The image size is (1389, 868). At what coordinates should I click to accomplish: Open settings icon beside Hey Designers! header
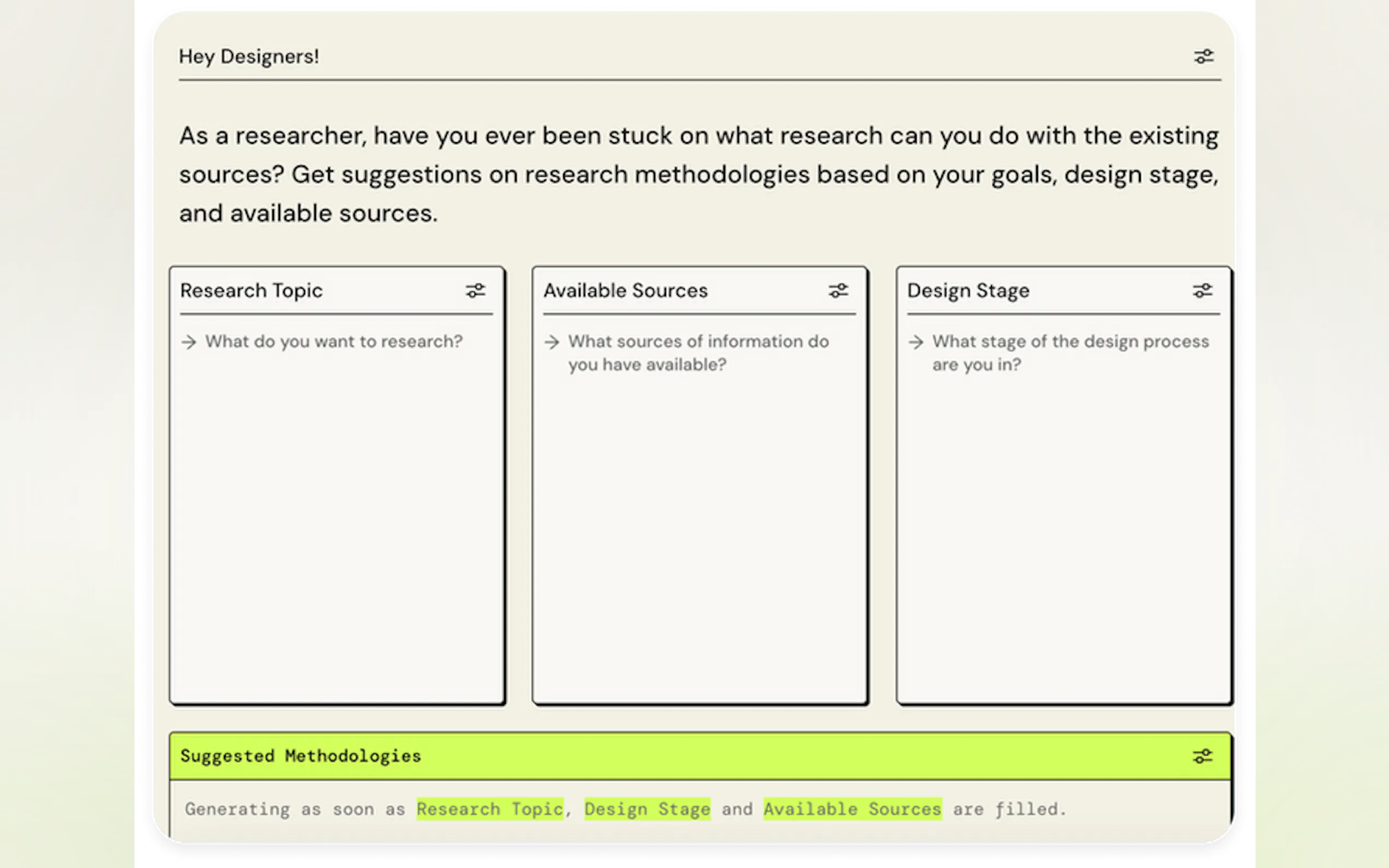1203,56
